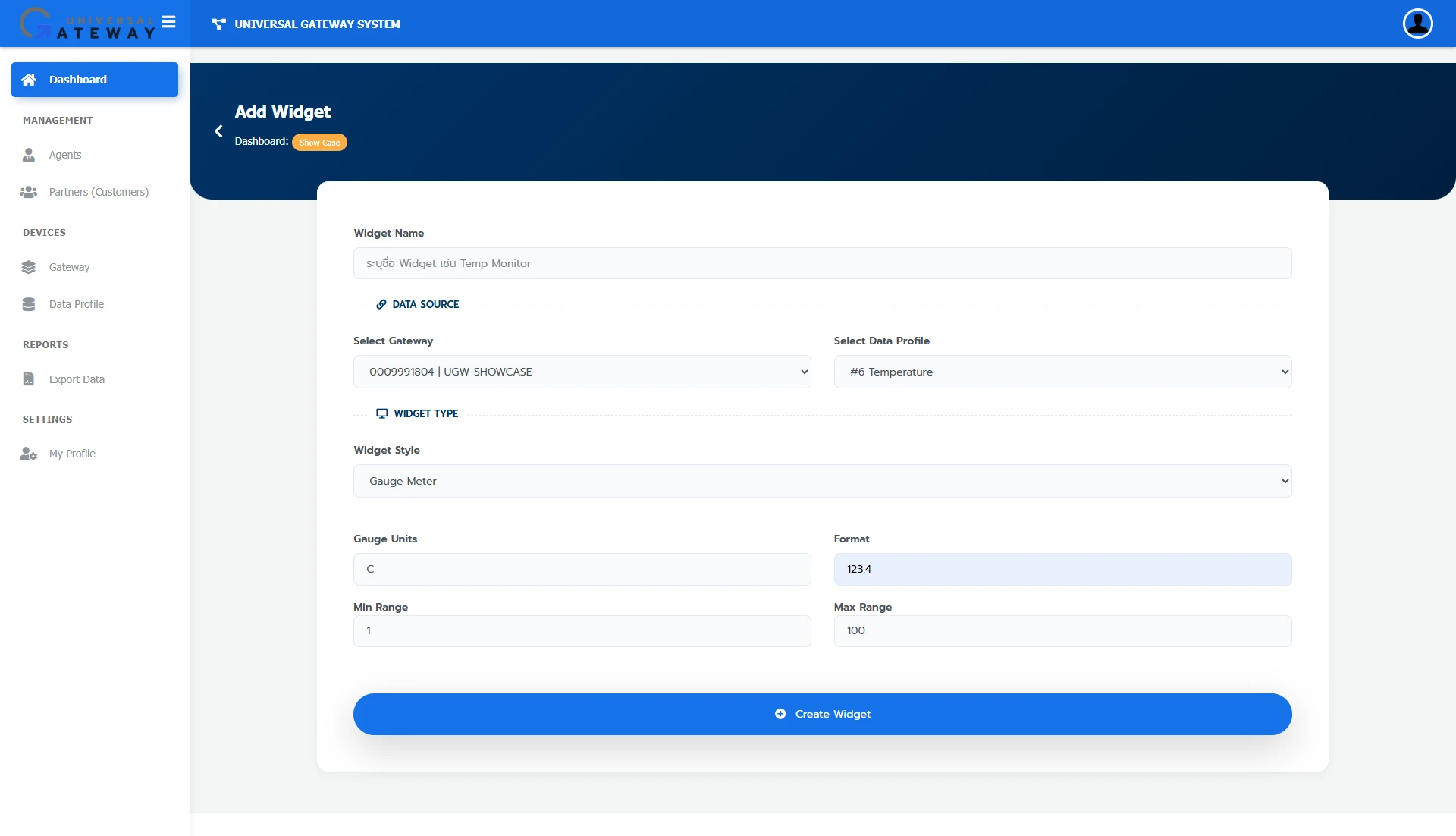Click the Min Range field

(x=582, y=630)
